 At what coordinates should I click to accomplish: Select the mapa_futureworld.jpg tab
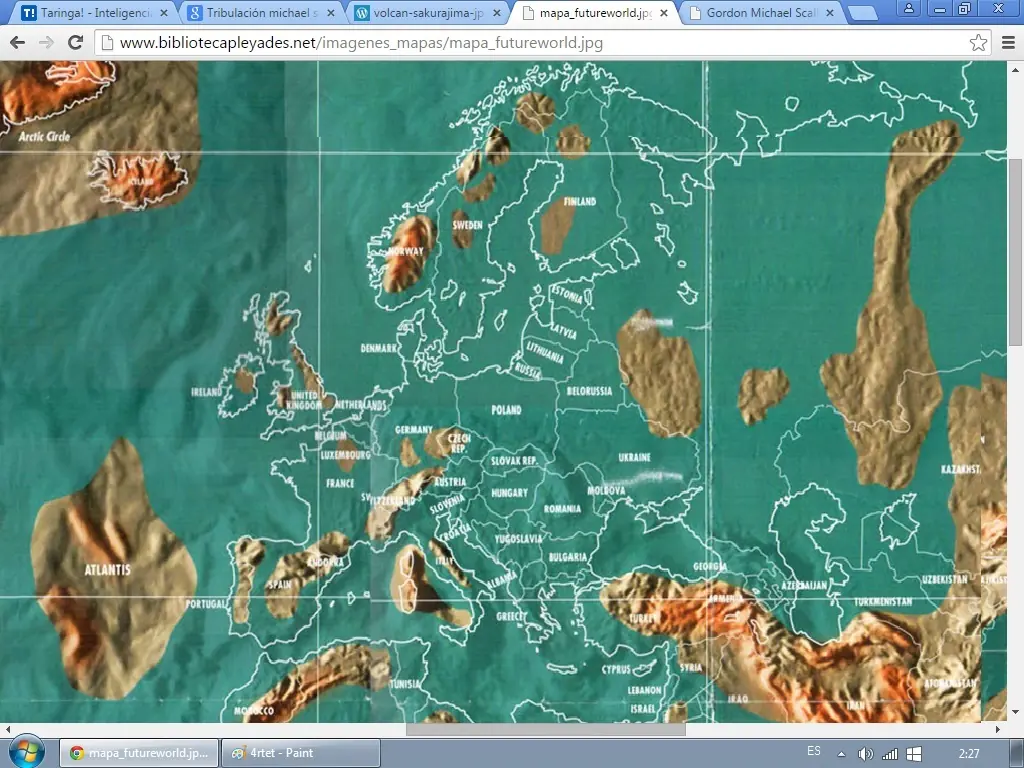pyautogui.click(x=594, y=12)
